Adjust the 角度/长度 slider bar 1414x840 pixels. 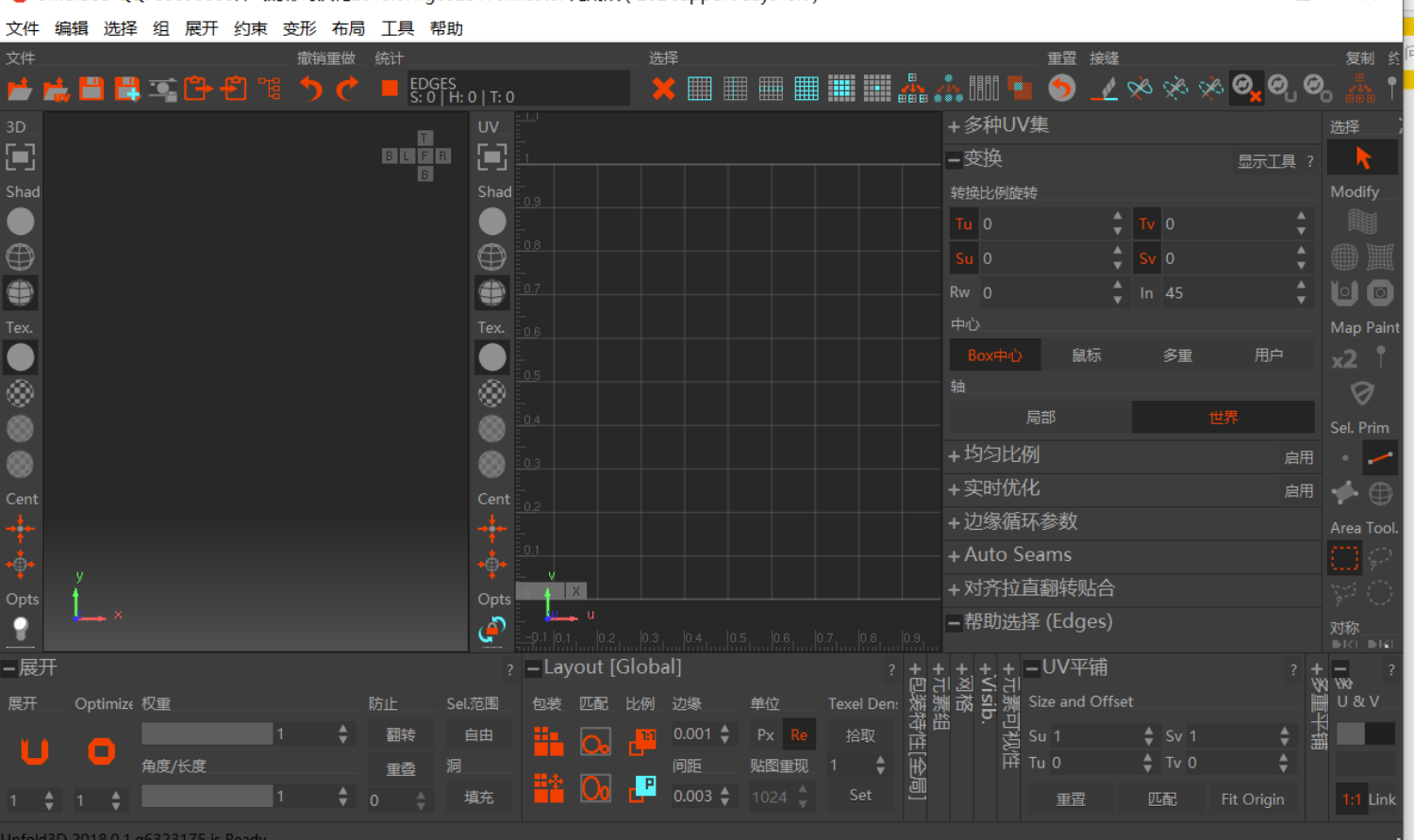click(207, 796)
